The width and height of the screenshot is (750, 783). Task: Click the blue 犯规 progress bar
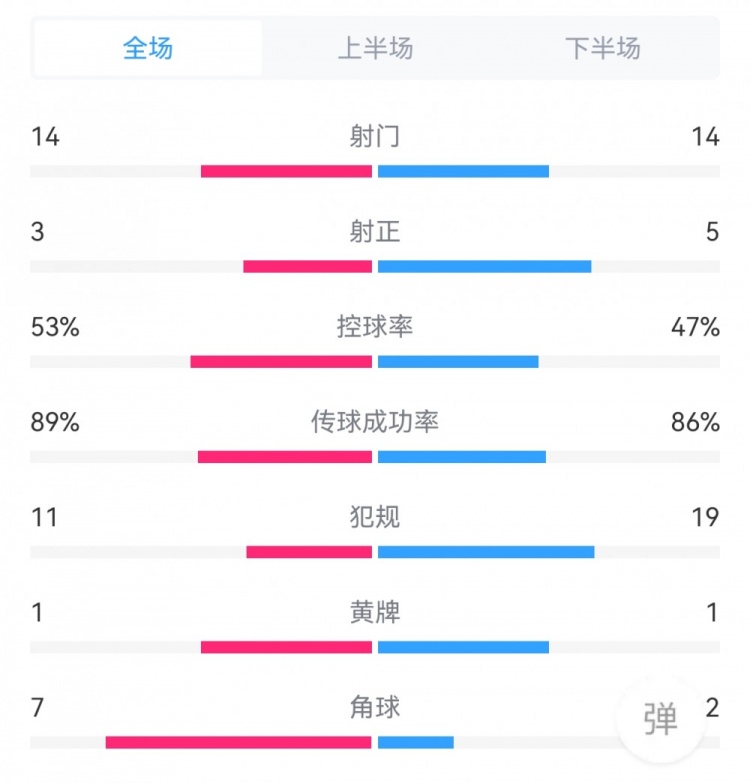point(486,552)
